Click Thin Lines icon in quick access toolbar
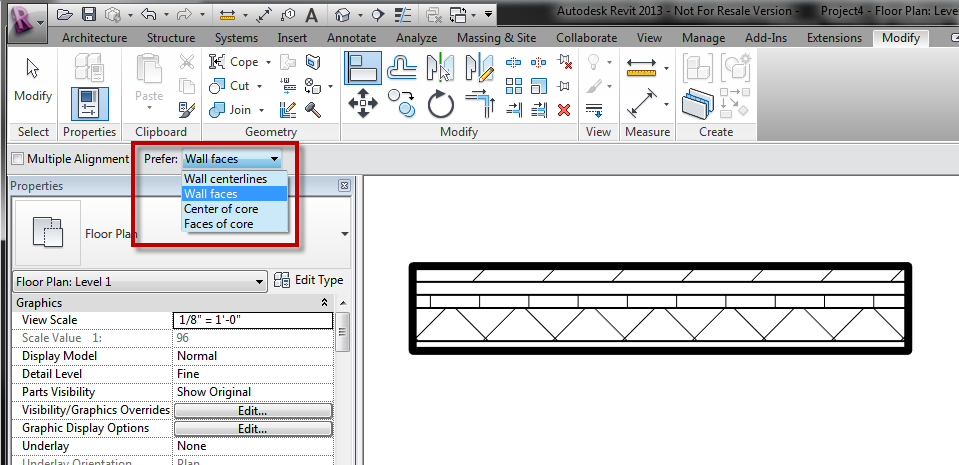 pyautogui.click(x=400, y=14)
